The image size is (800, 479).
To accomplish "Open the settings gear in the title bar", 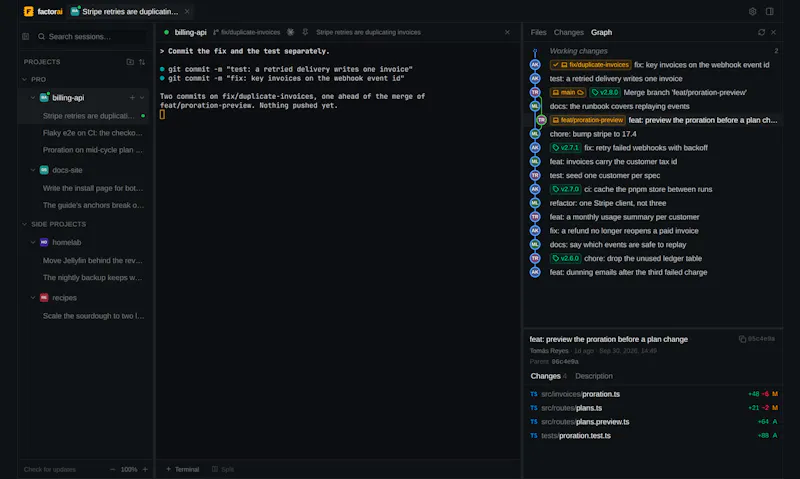I will pyautogui.click(x=753, y=11).
